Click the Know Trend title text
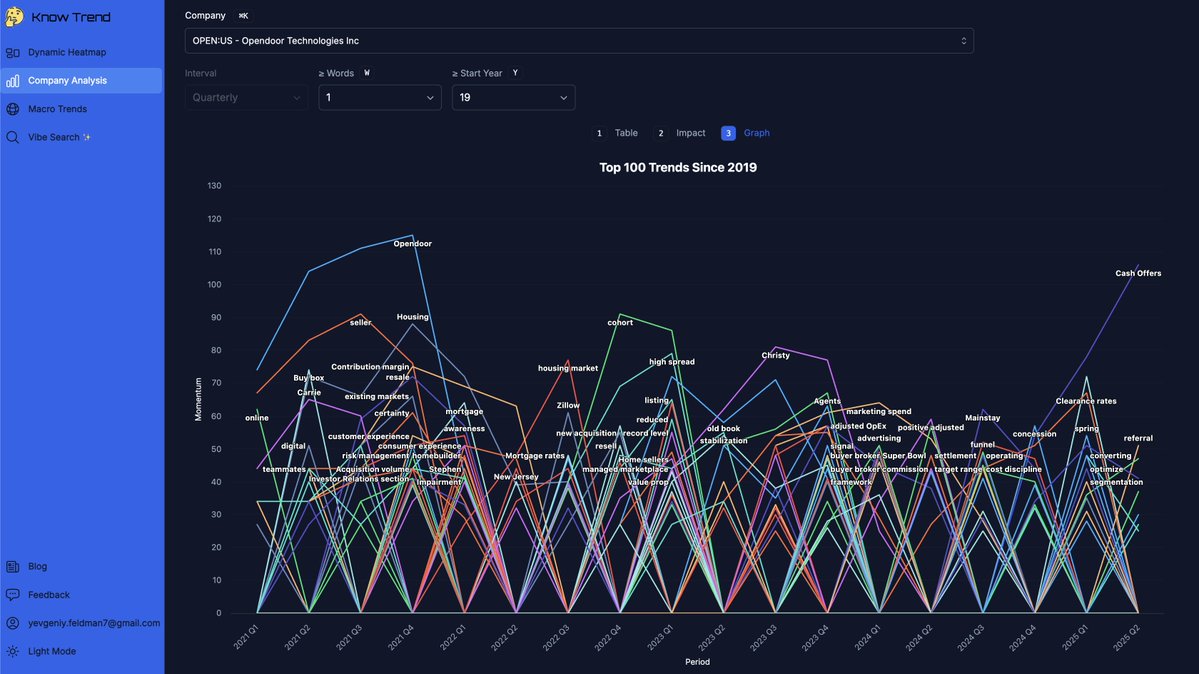Screen dimensions: 1199x674 click(71, 17)
